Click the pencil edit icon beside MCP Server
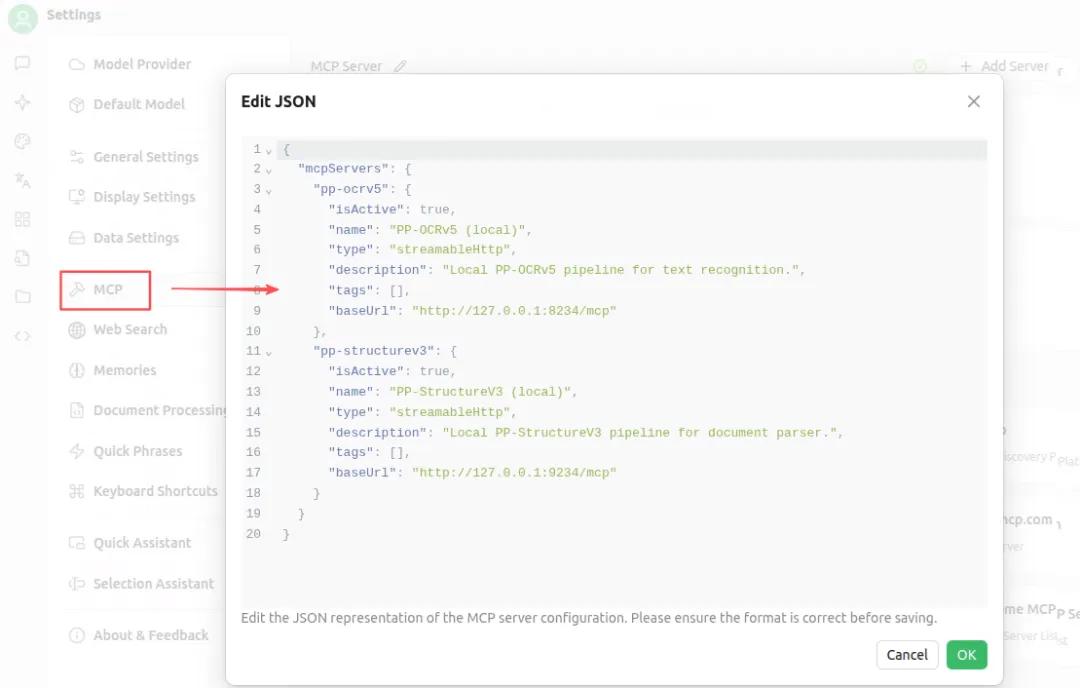This screenshot has width=1080, height=688. 400,67
